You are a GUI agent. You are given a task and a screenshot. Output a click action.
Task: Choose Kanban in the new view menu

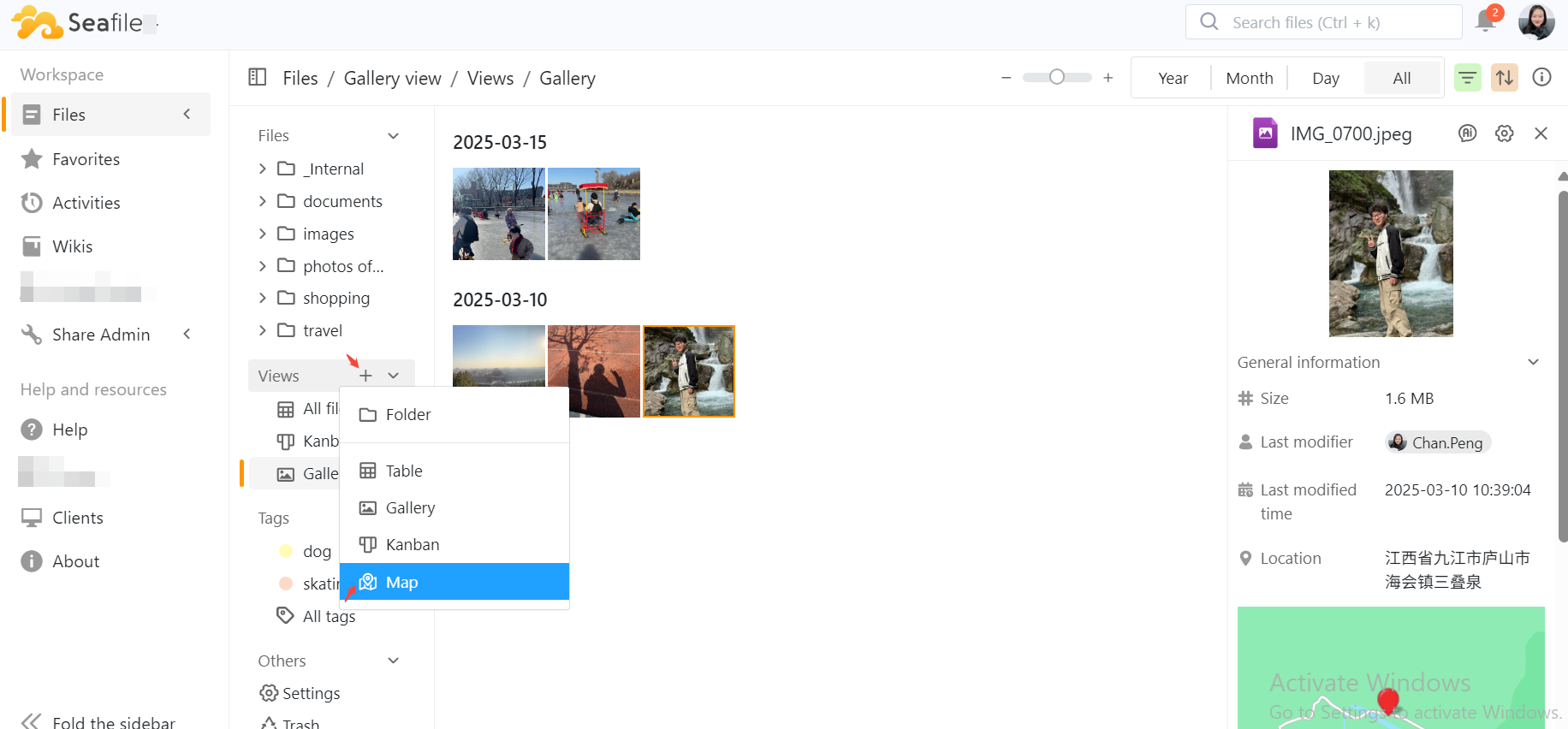[x=412, y=545]
